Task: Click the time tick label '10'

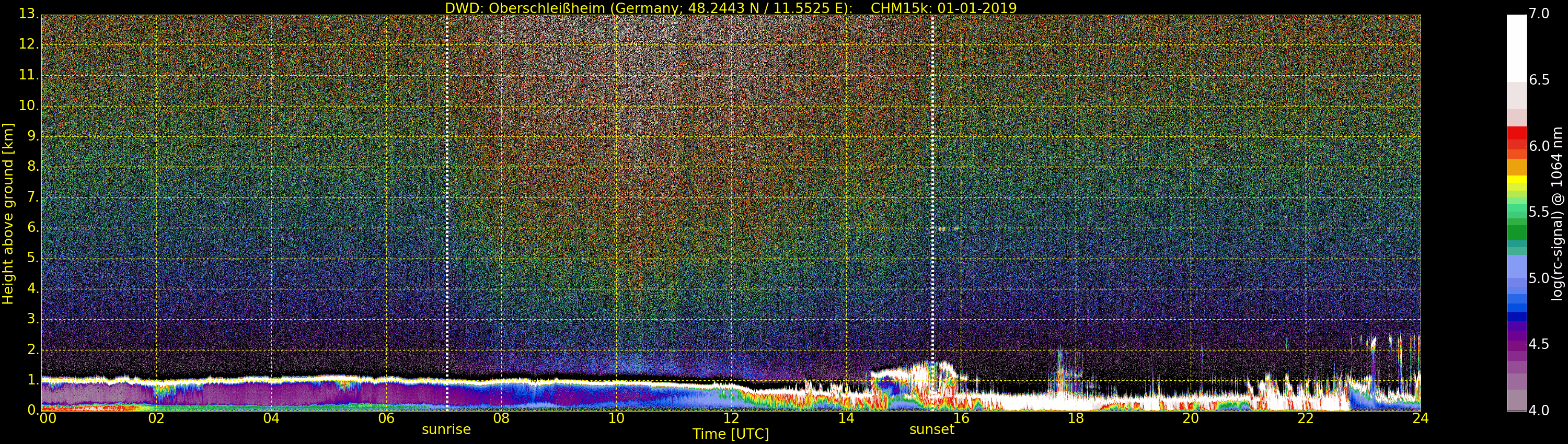Action: pos(616,418)
